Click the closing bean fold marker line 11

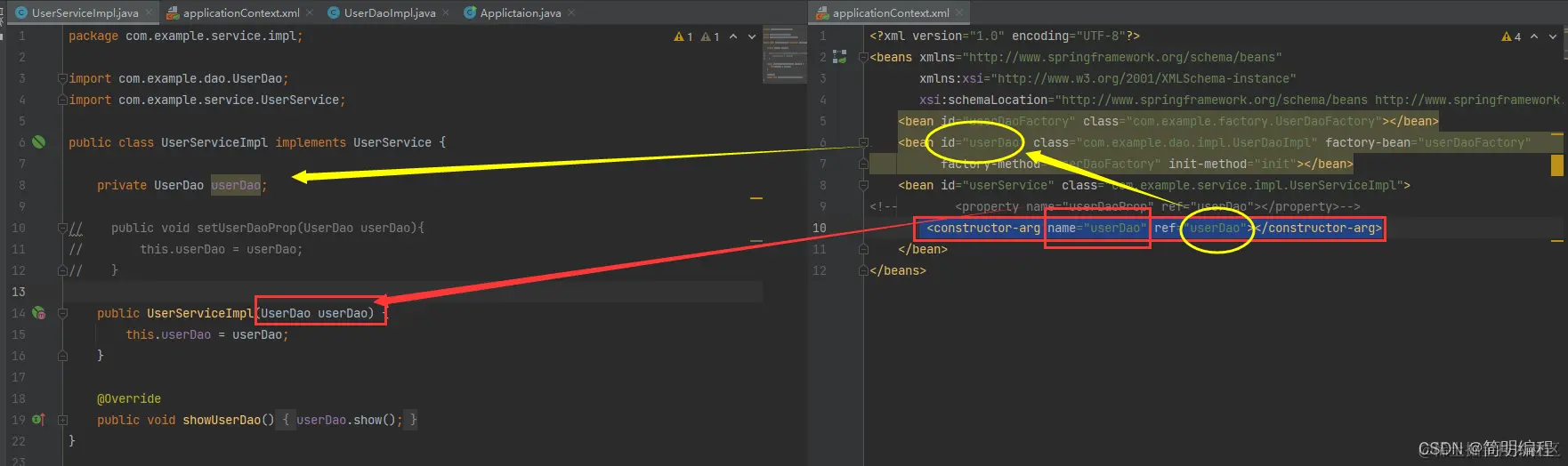863,249
